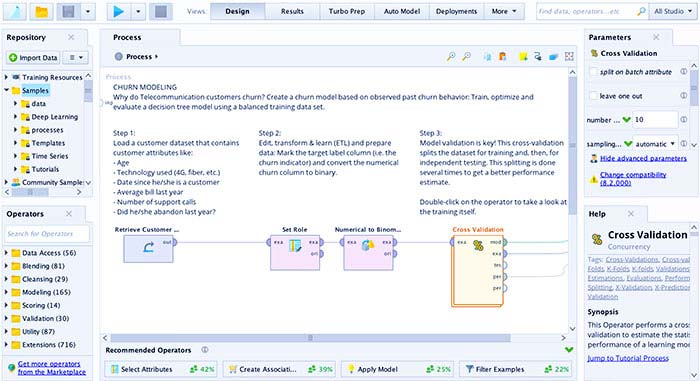Open the More views dropdown
This screenshot has height=381, width=700.
(x=504, y=11)
